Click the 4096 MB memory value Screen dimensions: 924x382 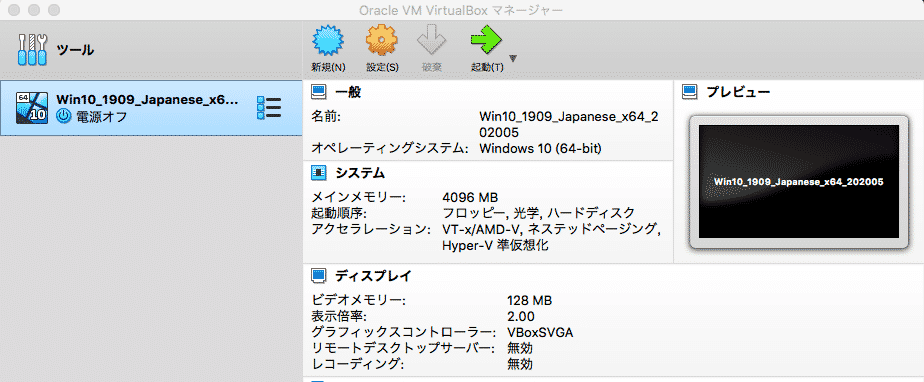tap(470, 197)
